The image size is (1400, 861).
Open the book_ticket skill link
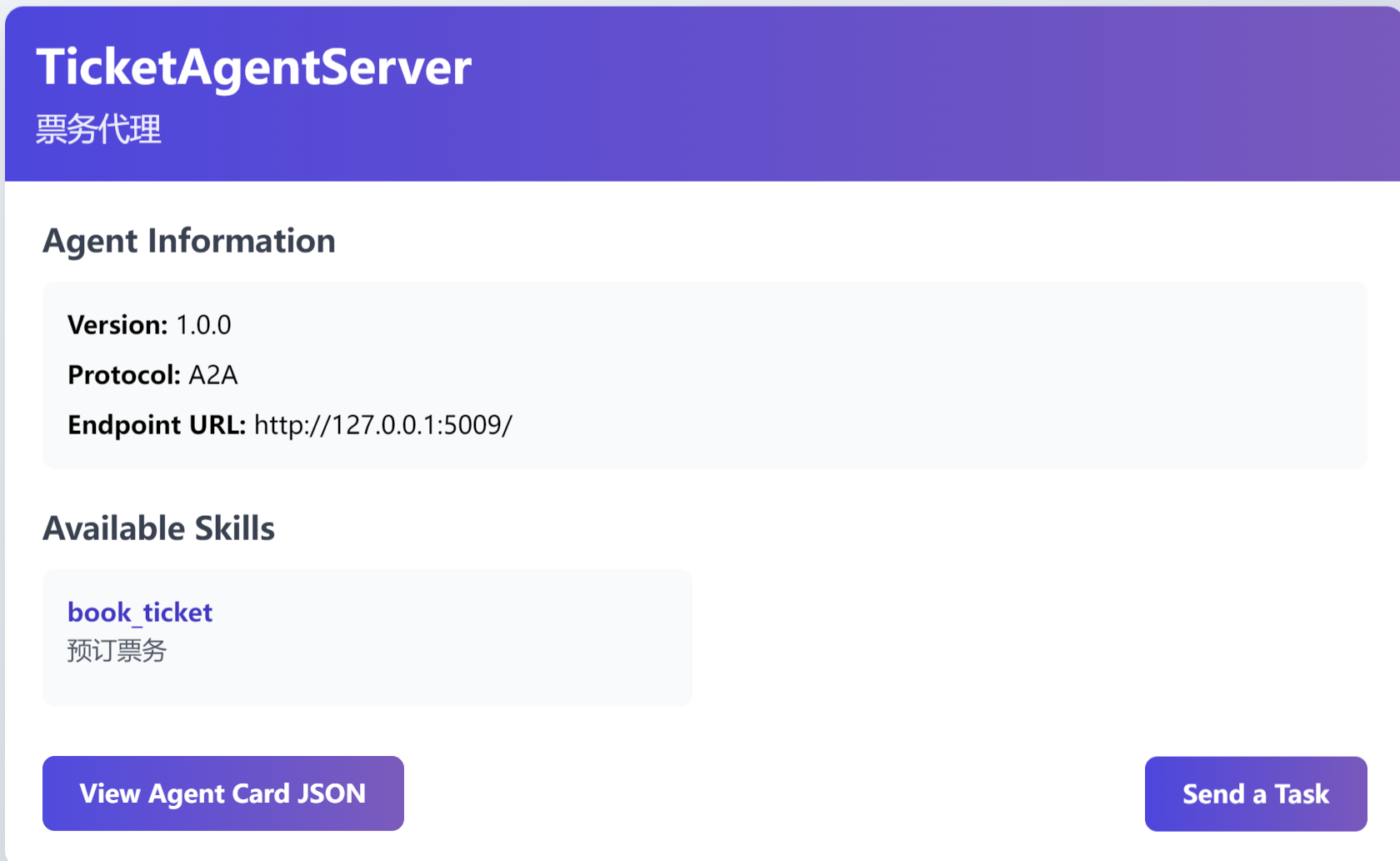[x=140, y=613]
